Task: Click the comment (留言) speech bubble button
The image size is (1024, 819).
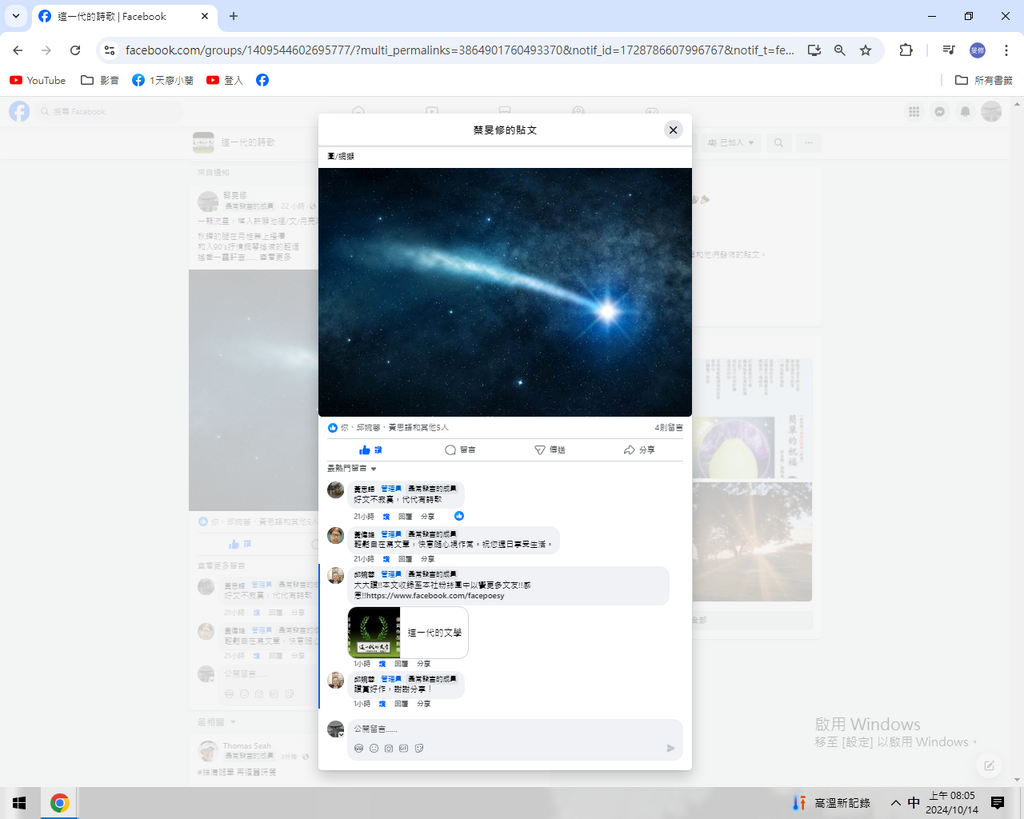Action: pyautogui.click(x=460, y=450)
